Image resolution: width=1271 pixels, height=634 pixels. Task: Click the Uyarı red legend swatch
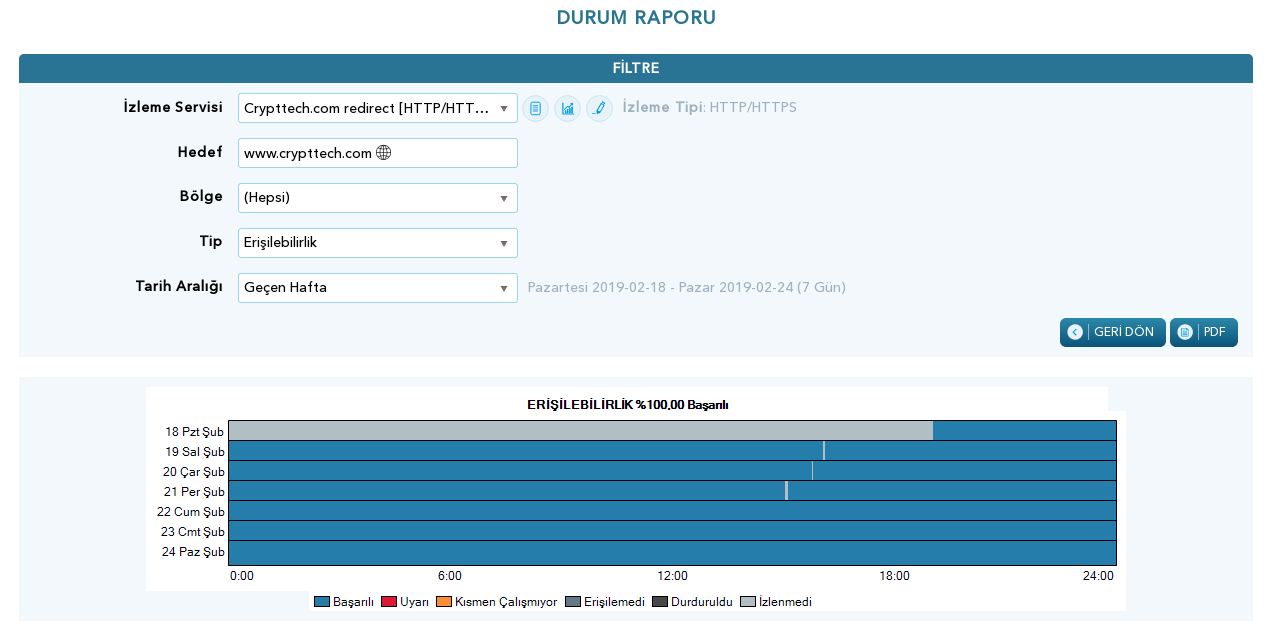click(x=389, y=602)
